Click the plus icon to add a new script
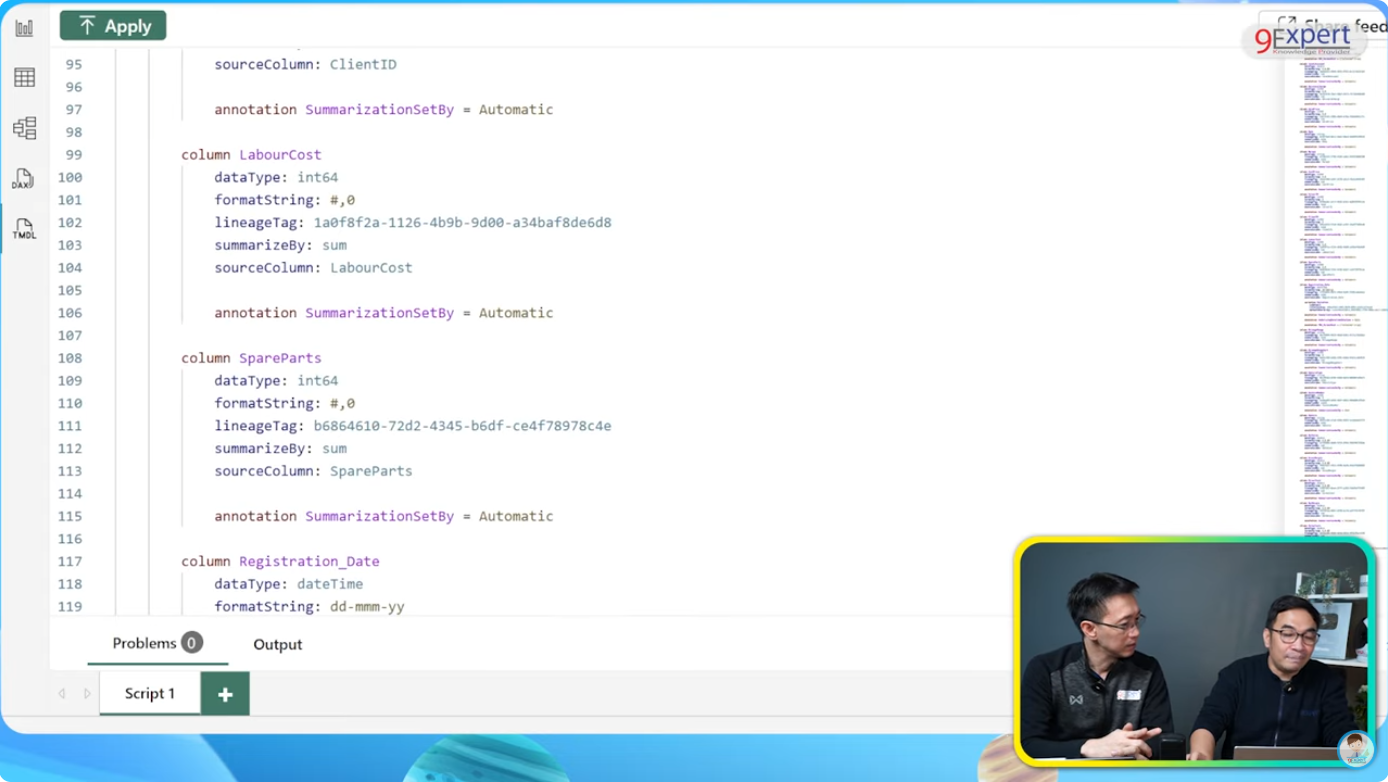This screenshot has height=782, width=1388. tap(224, 693)
